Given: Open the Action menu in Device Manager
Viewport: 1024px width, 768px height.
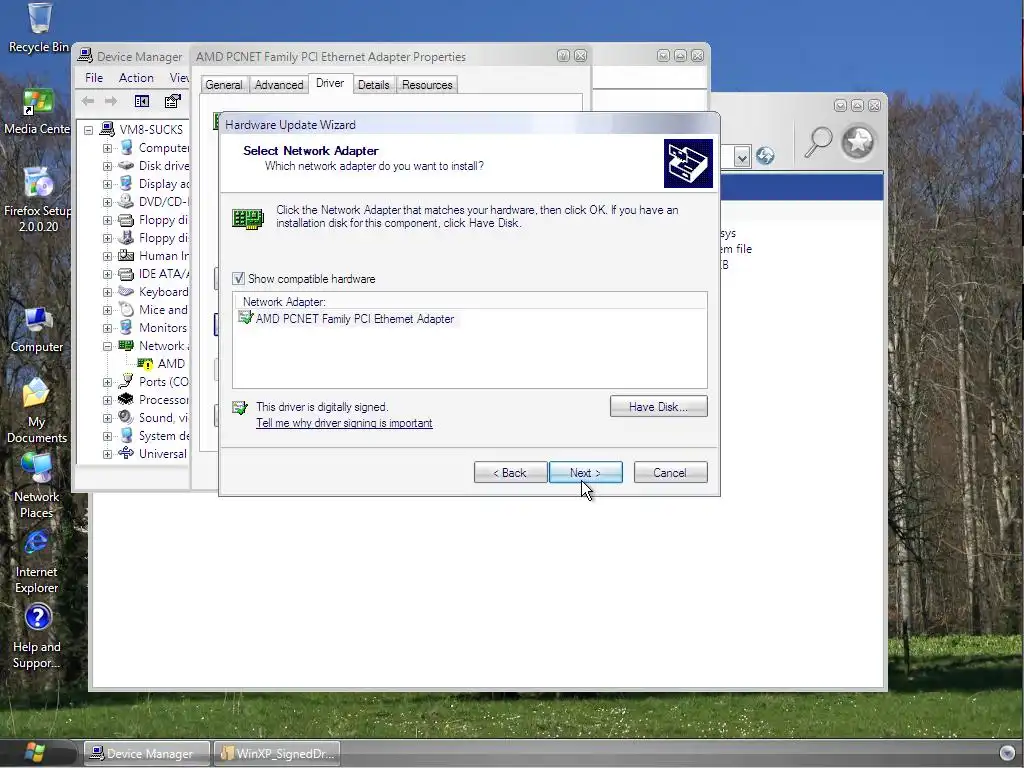Looking at the screenshot, I should click(x=136, y=78).
